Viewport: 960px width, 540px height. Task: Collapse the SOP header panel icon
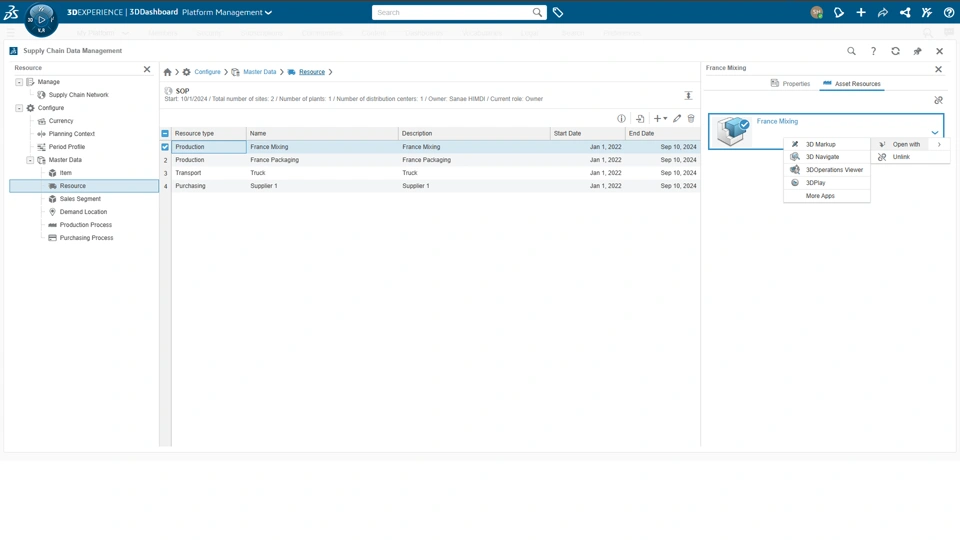coord(688,95)
